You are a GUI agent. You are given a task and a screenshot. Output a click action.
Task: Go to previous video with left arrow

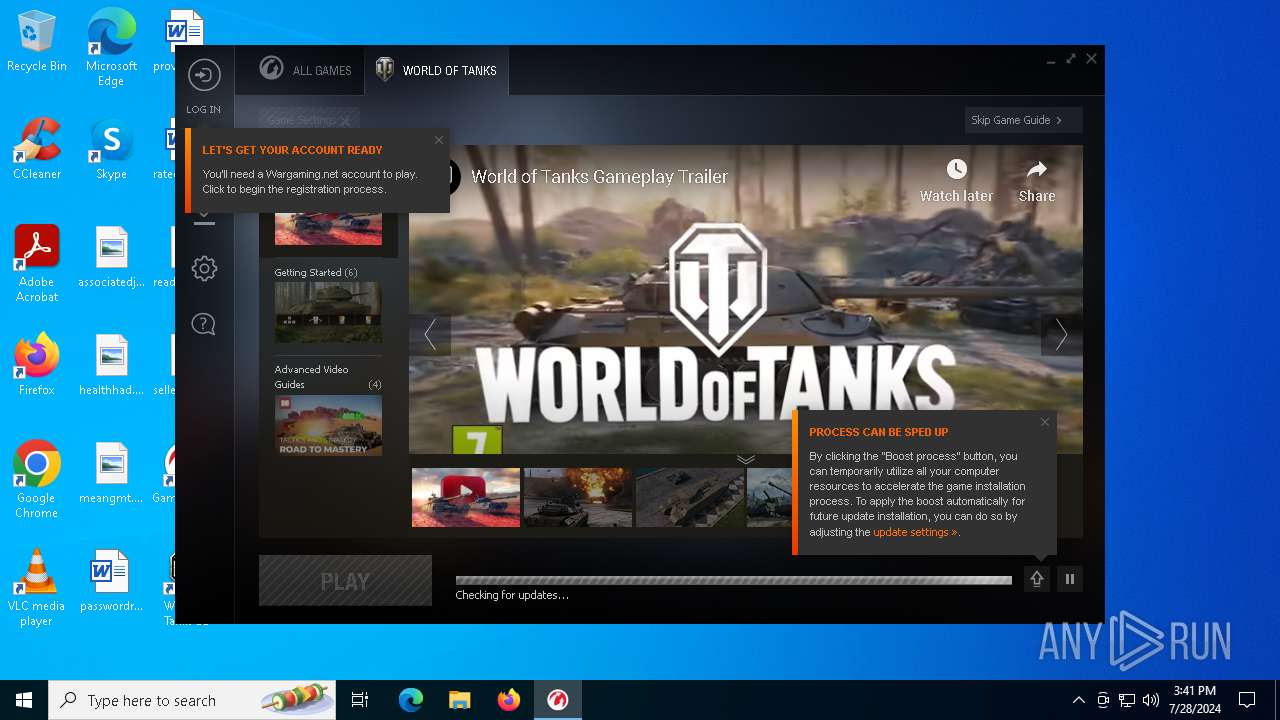(x=430, y=334)
